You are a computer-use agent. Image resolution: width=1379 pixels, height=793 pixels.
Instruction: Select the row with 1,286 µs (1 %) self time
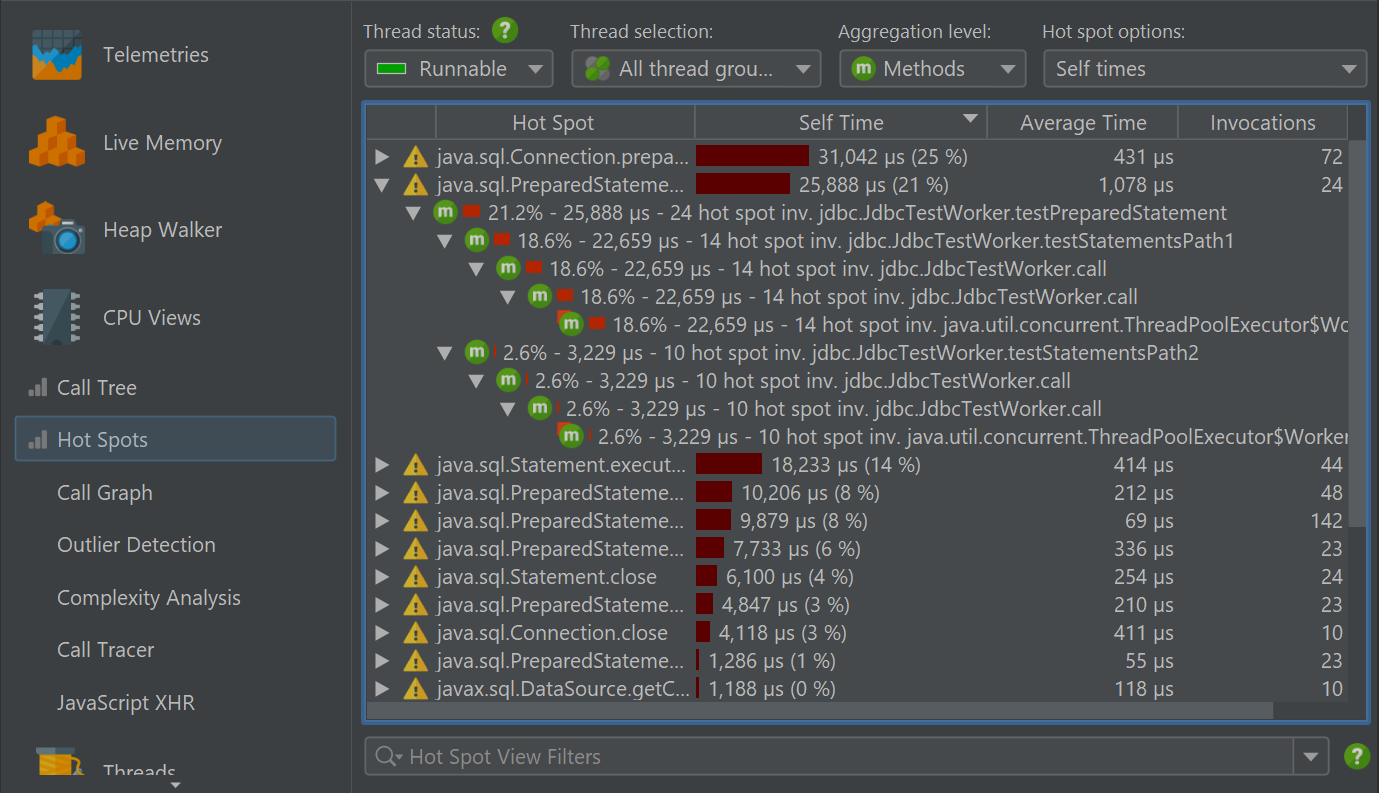point(857,661)
